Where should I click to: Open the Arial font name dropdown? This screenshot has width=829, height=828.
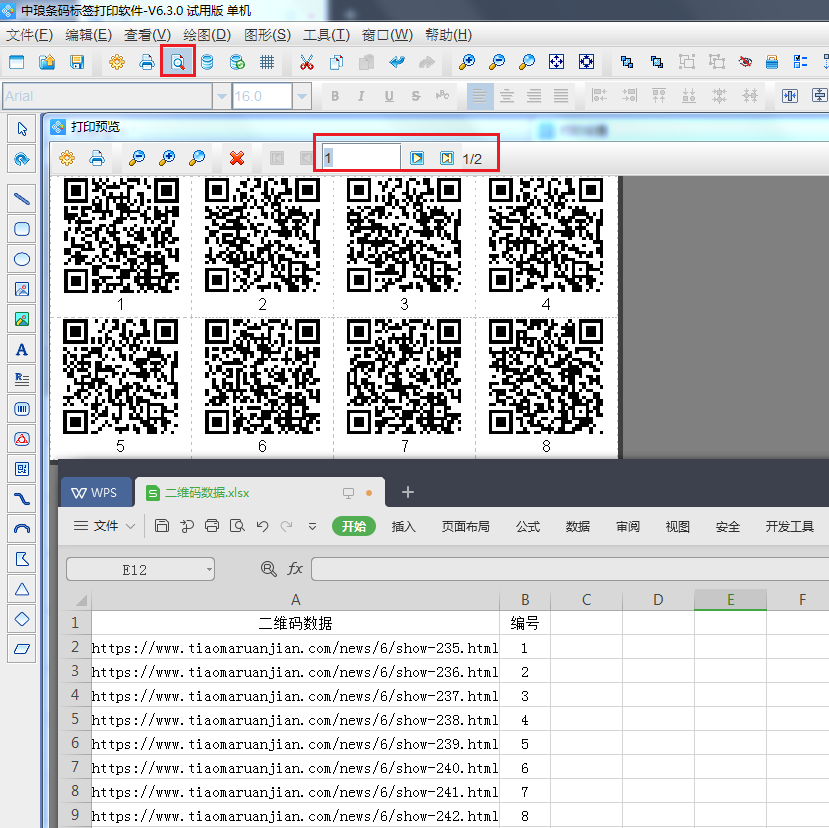pos(221,96)
